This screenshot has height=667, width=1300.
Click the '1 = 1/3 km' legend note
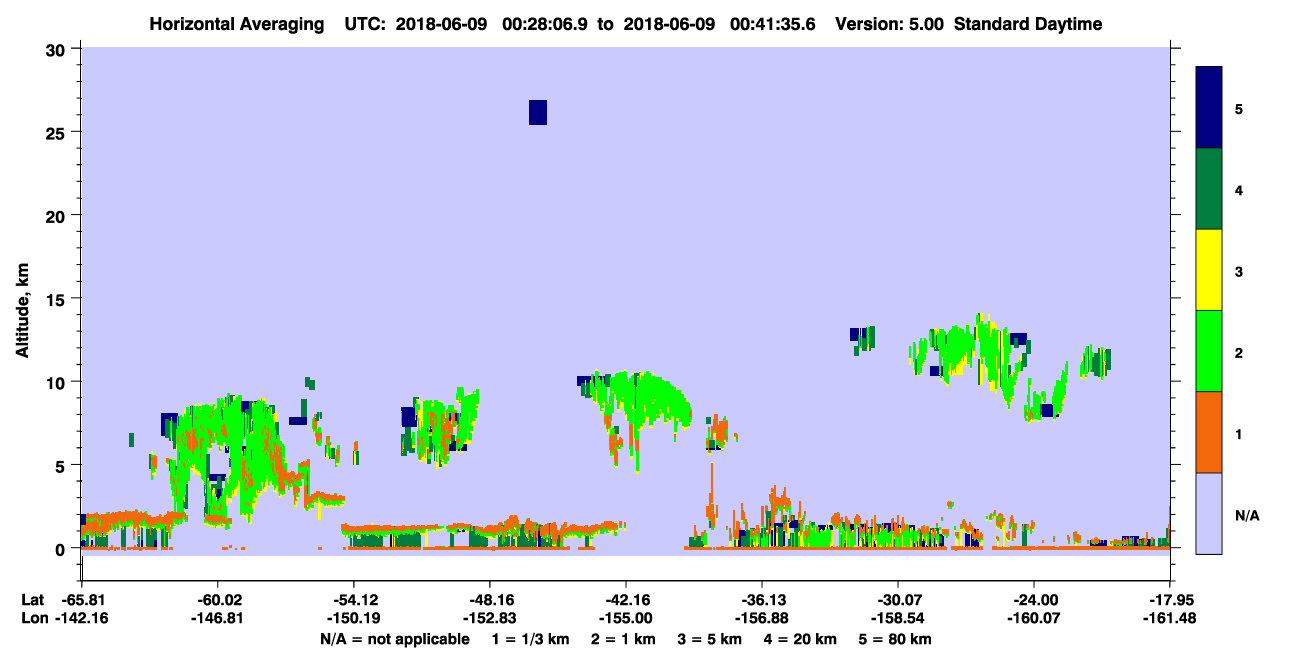pos(530,639)
